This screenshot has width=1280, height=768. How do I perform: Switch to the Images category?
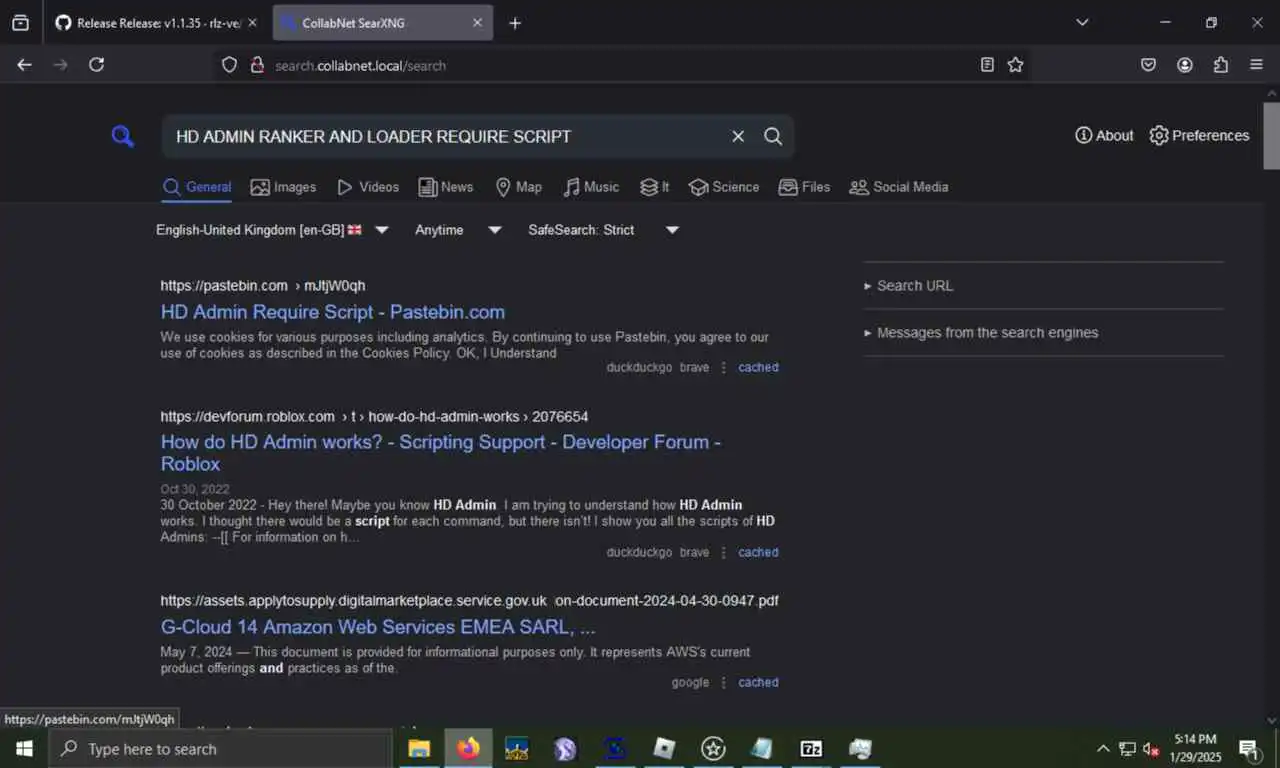point(283,187)
